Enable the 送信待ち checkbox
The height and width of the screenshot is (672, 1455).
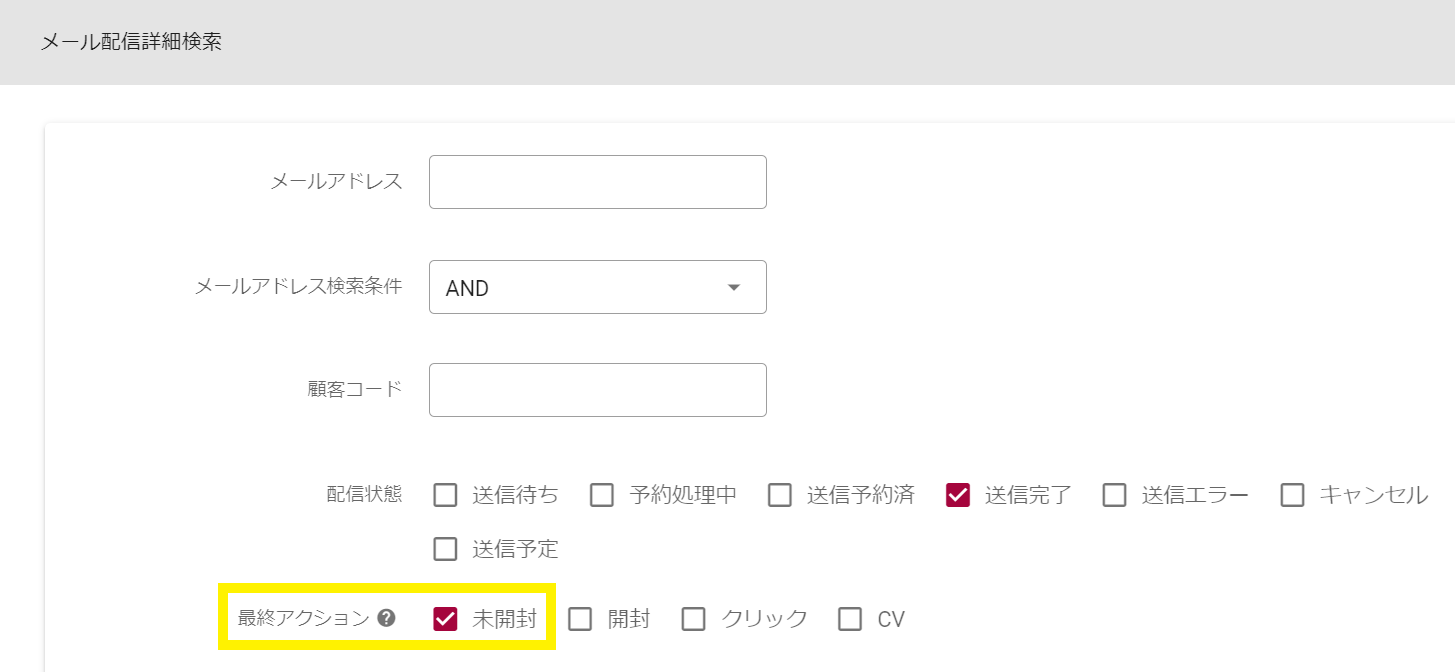click(446, 495)
